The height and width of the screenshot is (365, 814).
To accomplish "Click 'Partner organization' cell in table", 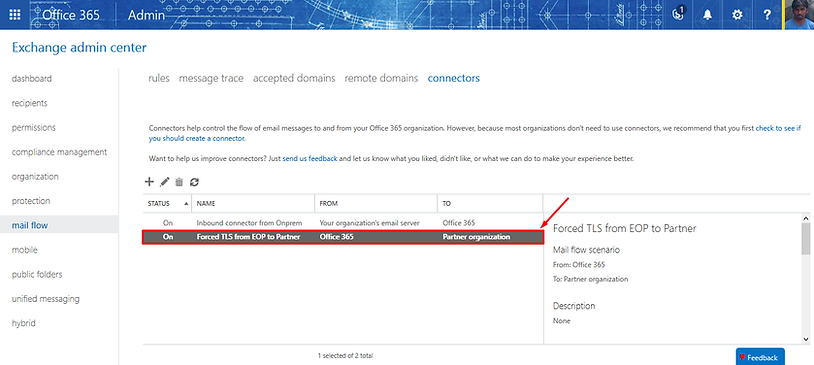I will pyautogui.click(x=477, y=237).
